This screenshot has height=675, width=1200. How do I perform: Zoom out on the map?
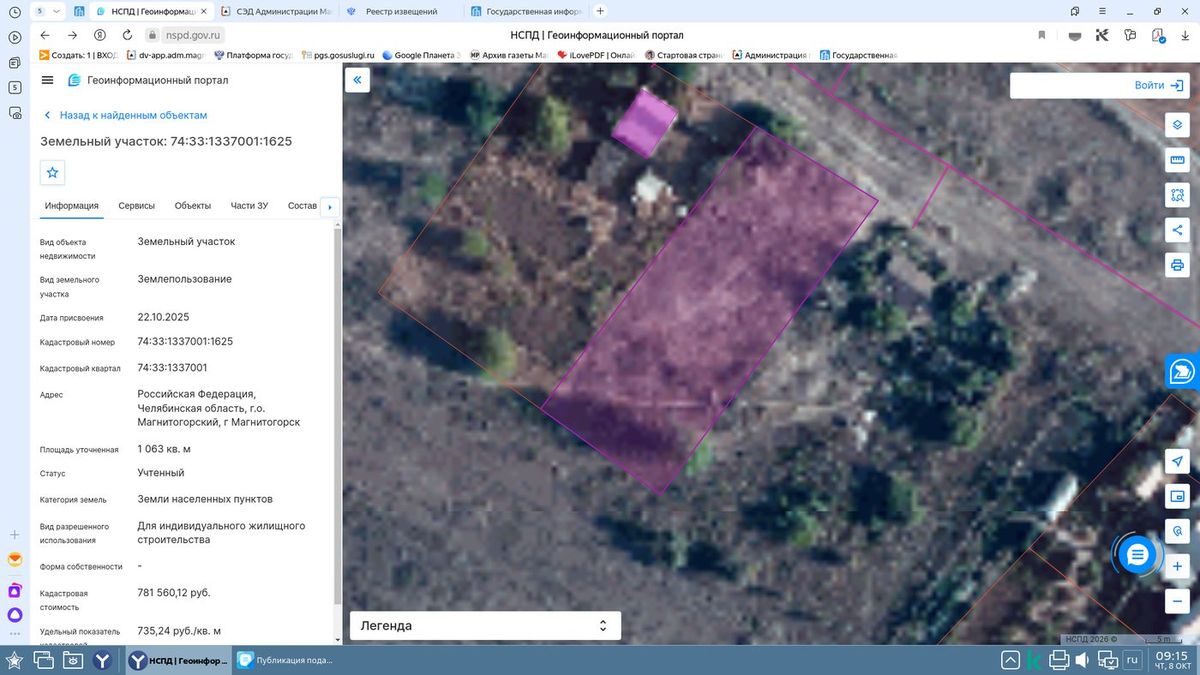[x=1177, y=602]
